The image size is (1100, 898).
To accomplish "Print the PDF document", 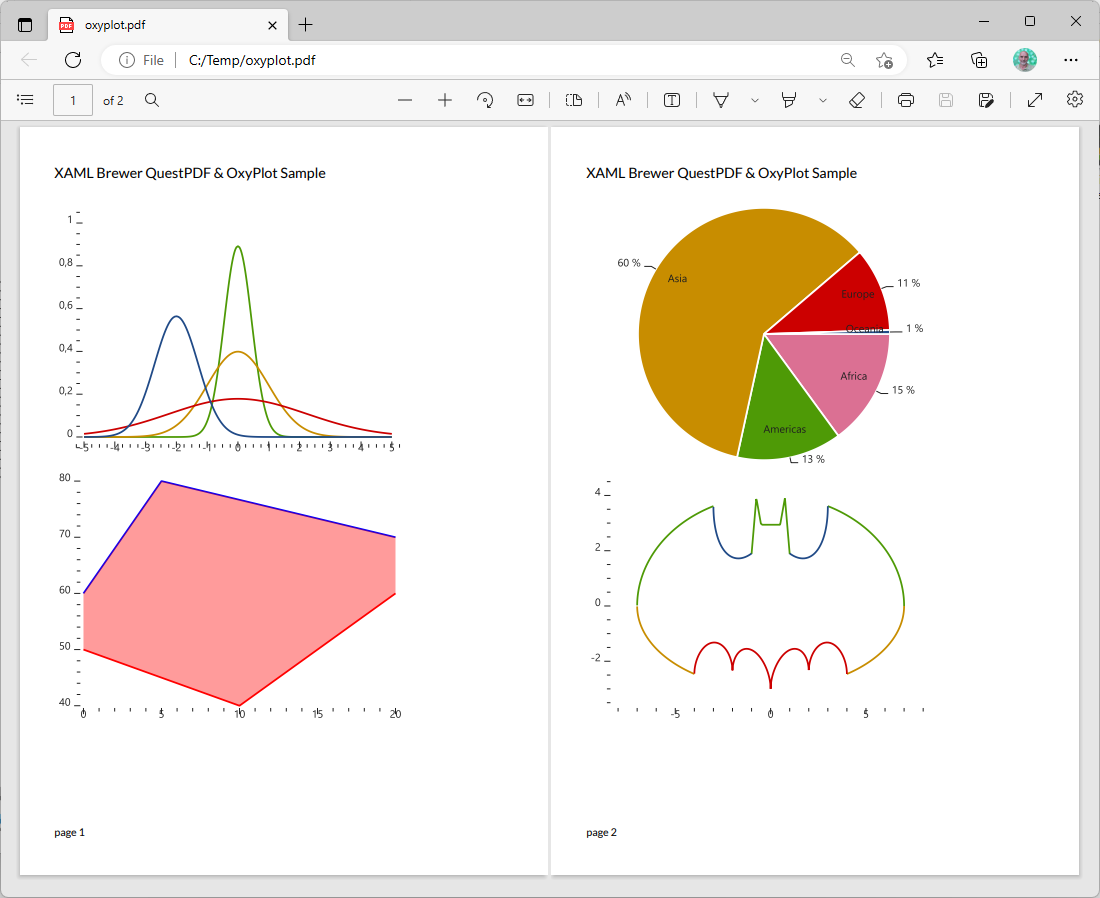I will coord(906,100).
